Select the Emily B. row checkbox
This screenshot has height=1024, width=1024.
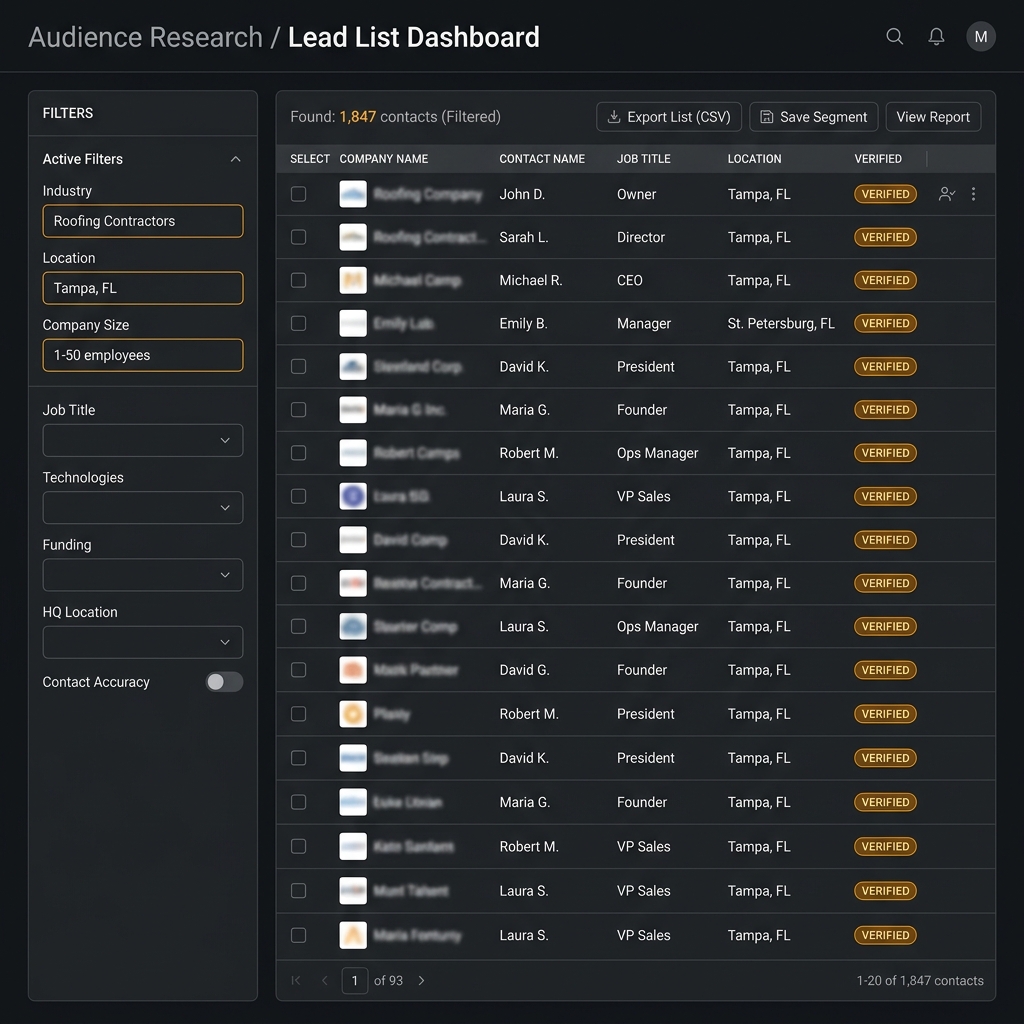298,323
